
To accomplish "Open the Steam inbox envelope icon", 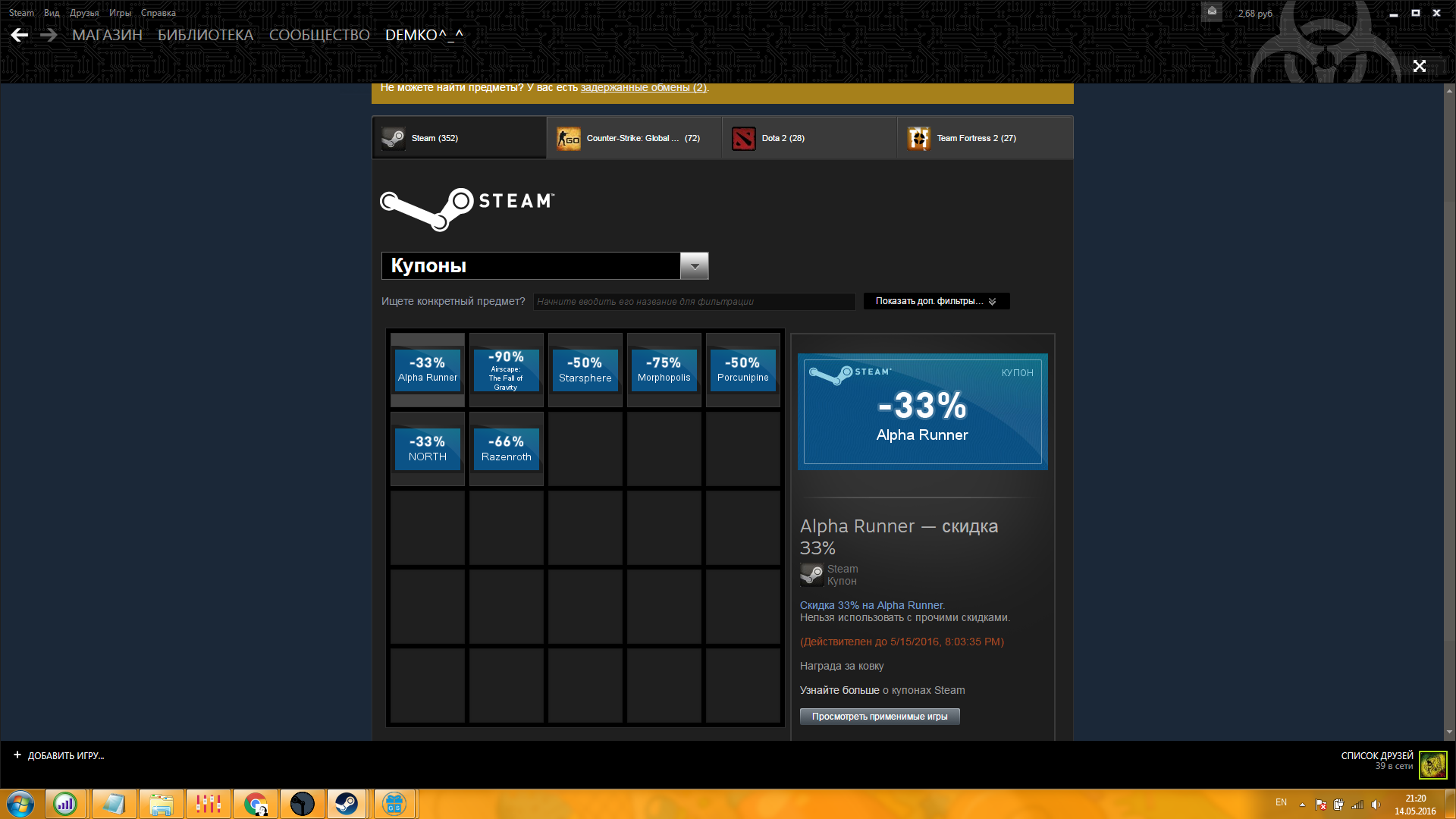I will pyautogui.click(x=1212, y=11).
